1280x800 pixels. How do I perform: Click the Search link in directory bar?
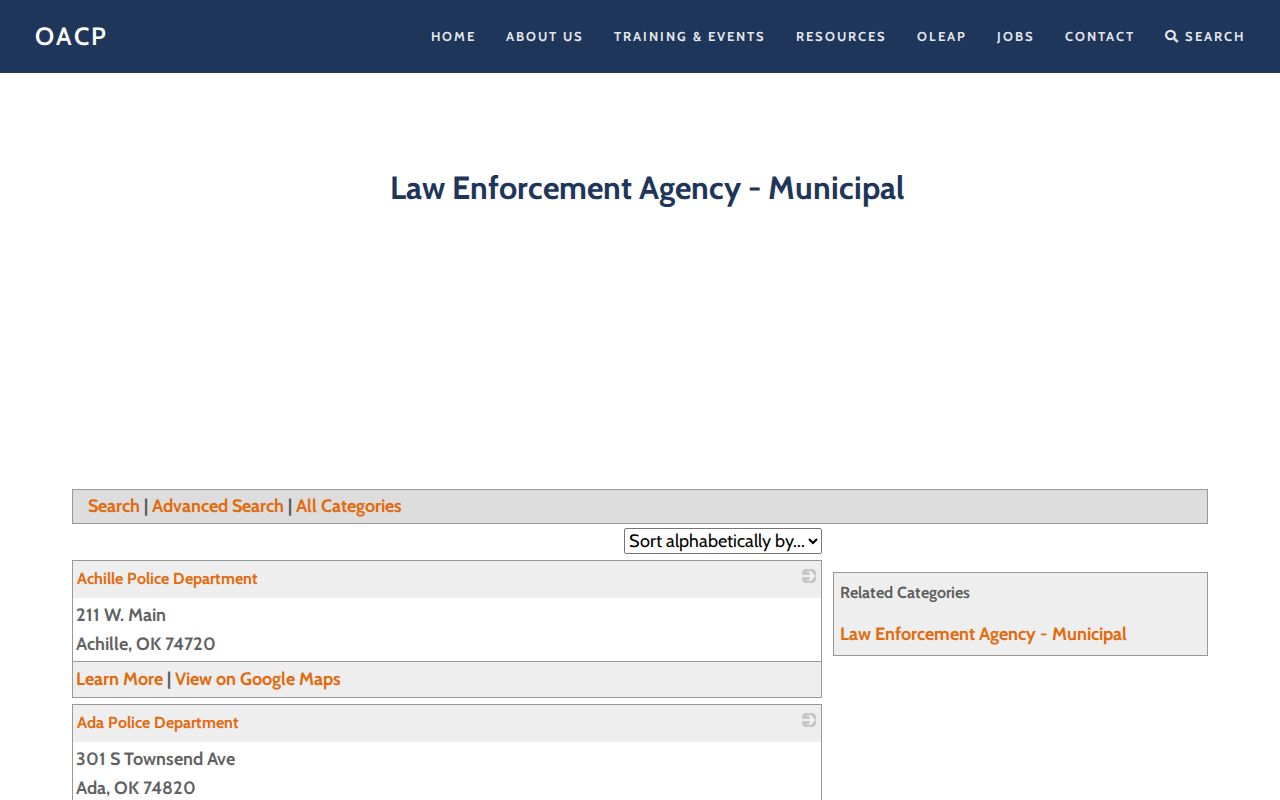click(x=113, y=506)
